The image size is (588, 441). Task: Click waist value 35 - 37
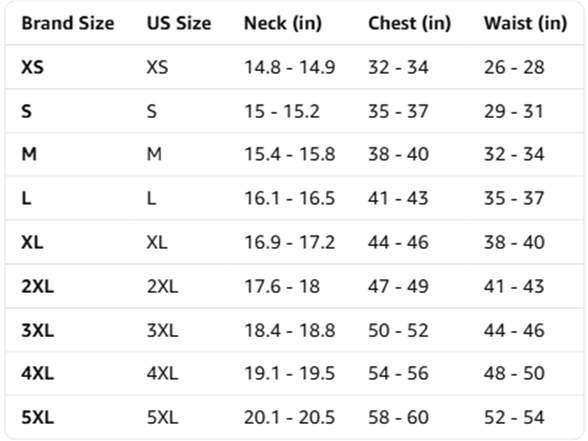[x=514, y=198]
